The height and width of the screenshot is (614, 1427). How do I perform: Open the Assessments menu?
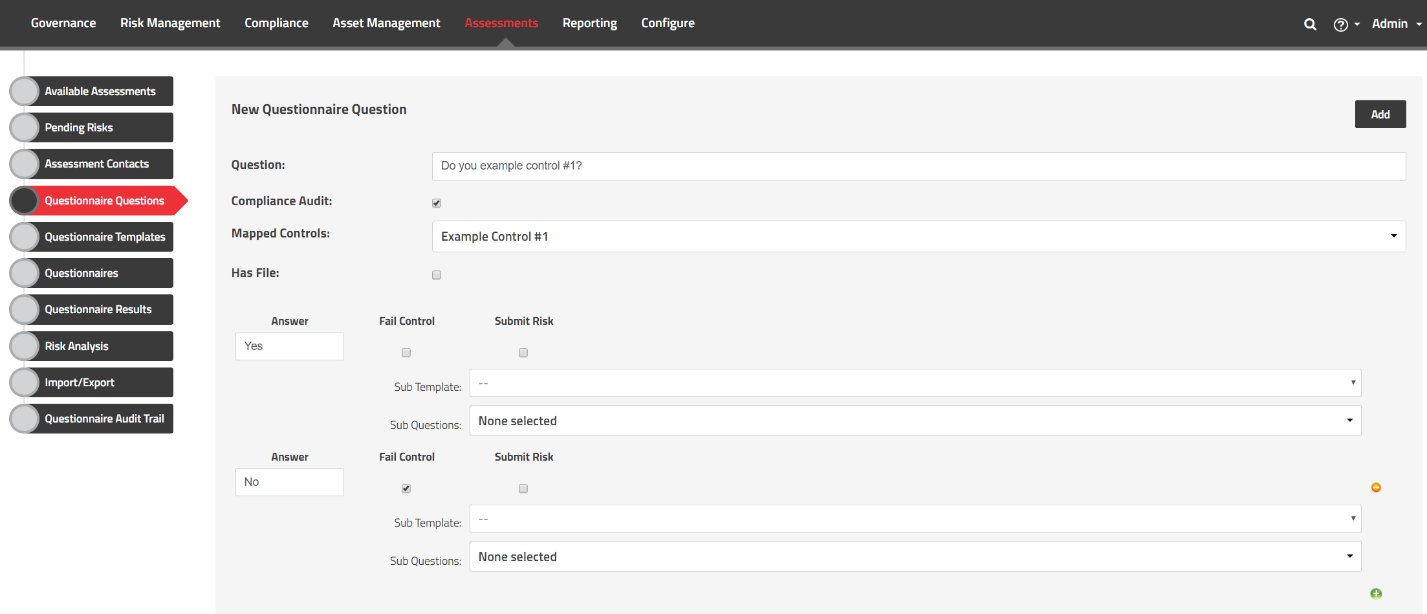click(x=501, y=23)
